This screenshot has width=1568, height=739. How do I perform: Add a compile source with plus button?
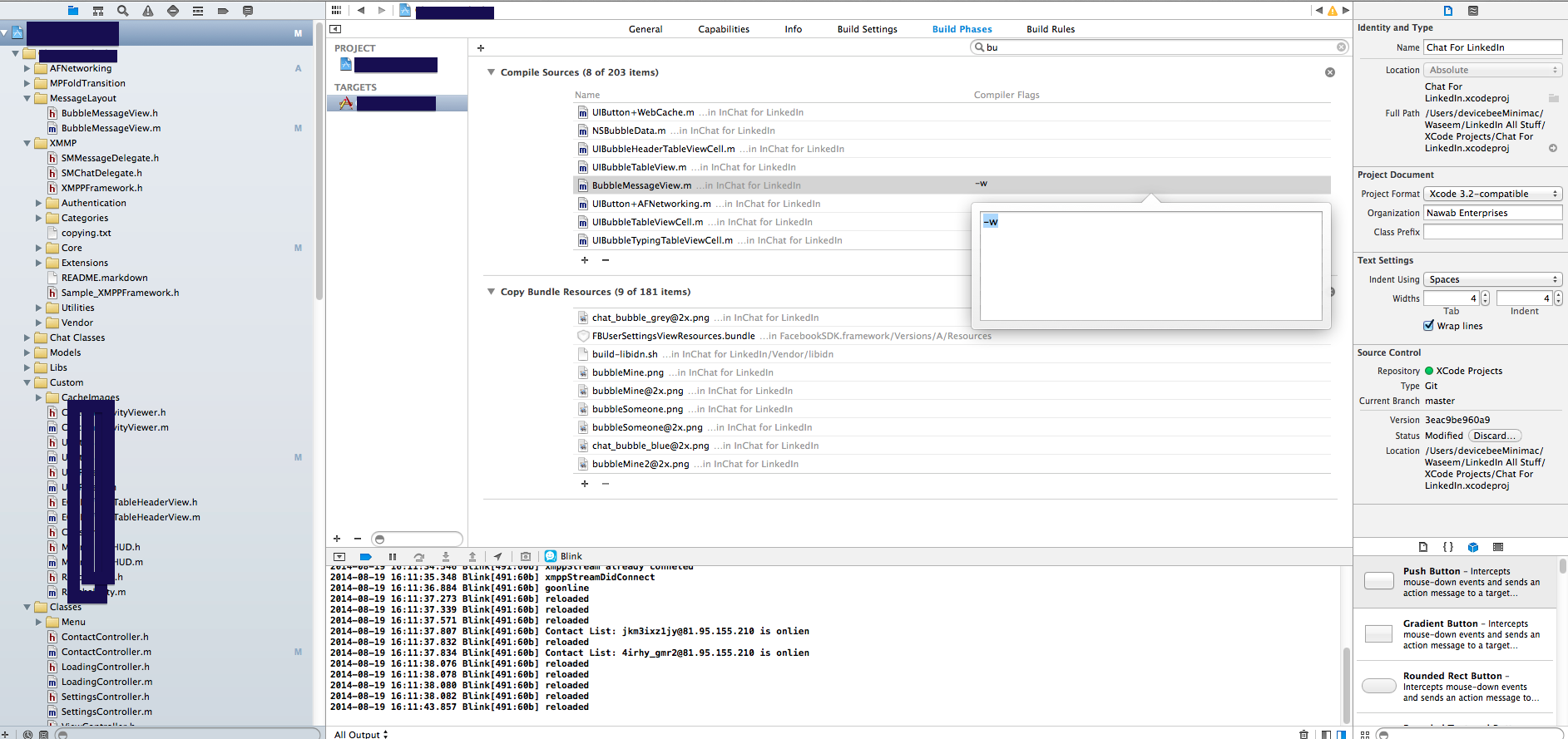pyautogui.click(x=585, y=260)
